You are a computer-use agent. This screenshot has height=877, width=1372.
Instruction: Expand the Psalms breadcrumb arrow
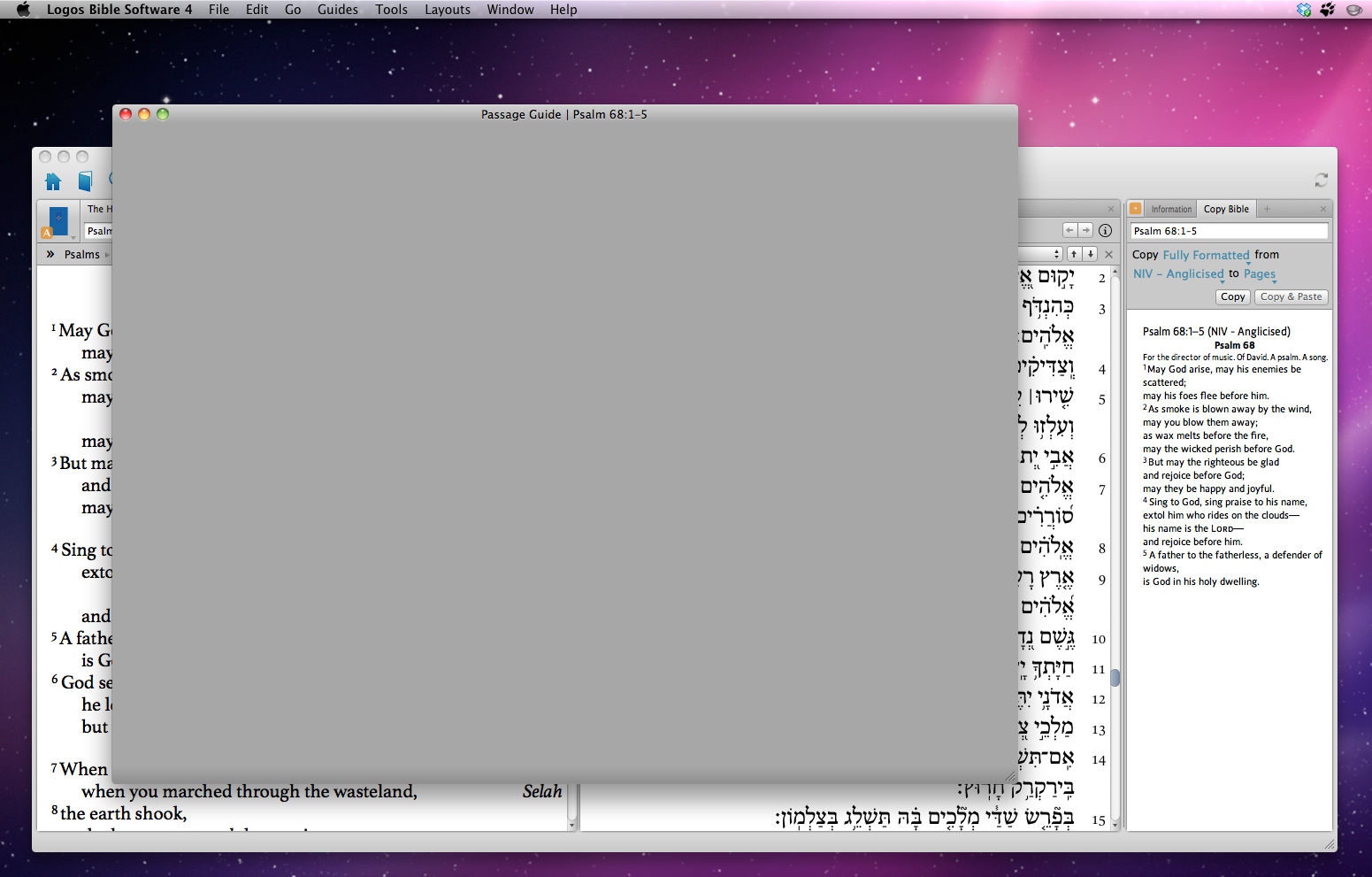[108, 255]
